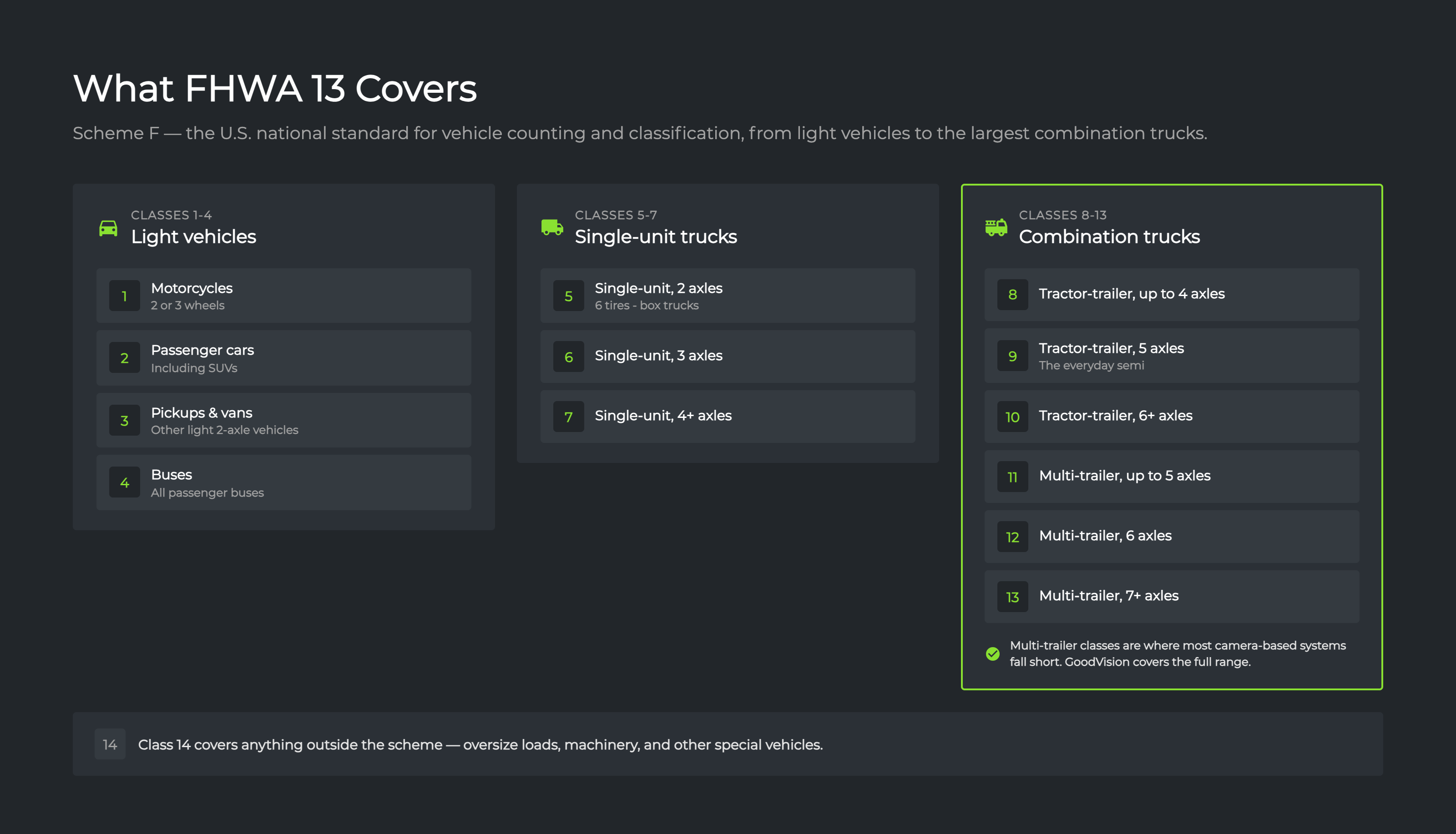Select Single-unit, 4+ axles row
This screenshot has width=1456, height=834.
point(728,417)
